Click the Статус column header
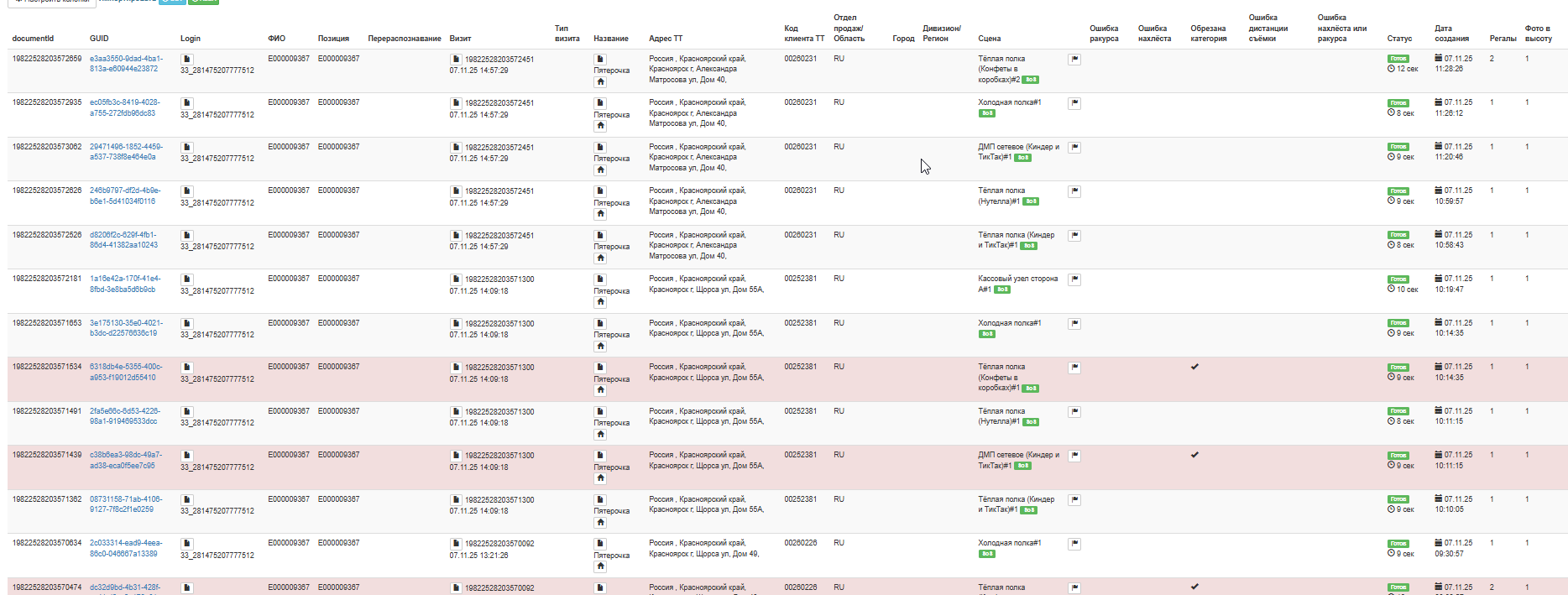This screenshot has width=1568, height=595. (1399, 39)
